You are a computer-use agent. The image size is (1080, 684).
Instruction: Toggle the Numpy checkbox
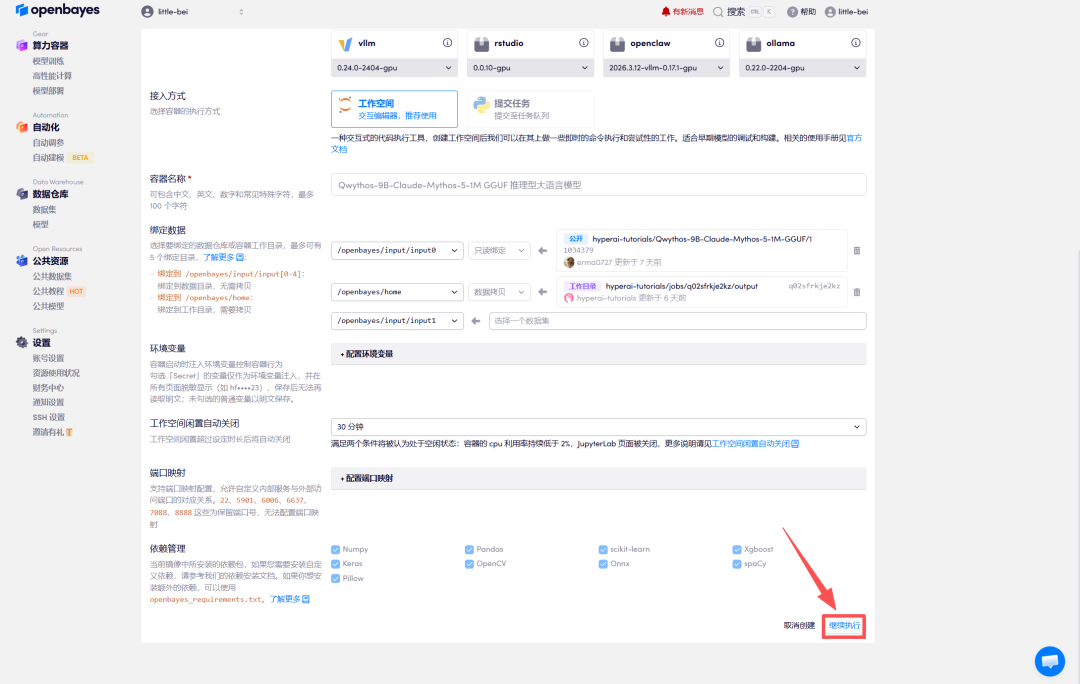[x=335, y=550]
